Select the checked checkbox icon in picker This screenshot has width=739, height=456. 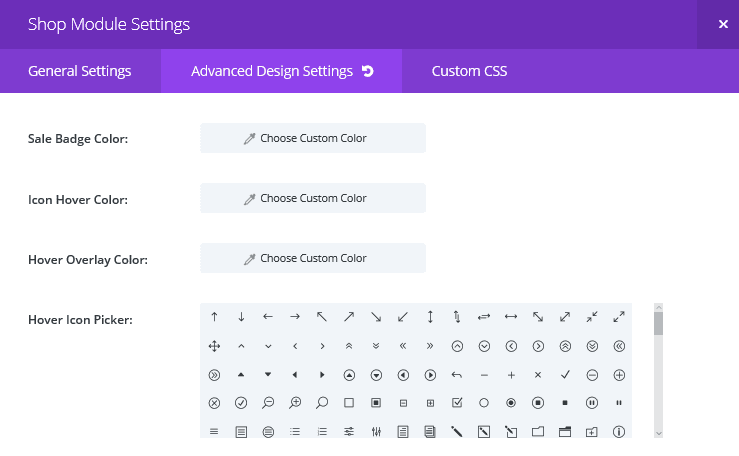457,403
